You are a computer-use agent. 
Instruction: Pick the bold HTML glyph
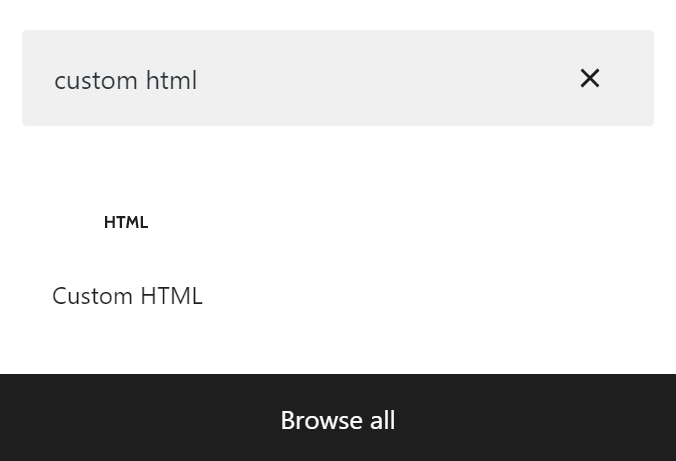[126, 223]
